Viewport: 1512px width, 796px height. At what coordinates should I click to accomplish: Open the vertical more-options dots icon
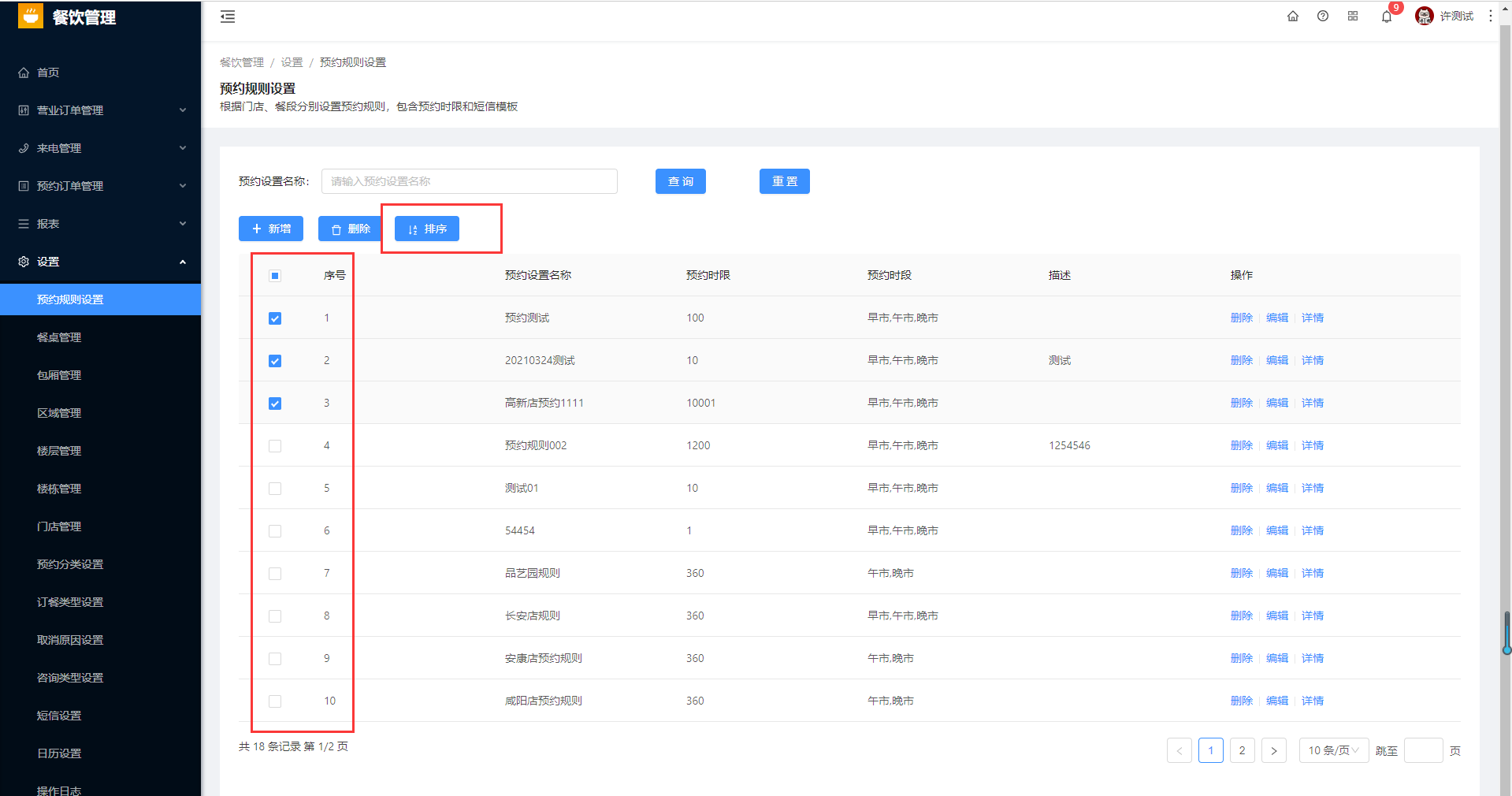point(1491,16)
